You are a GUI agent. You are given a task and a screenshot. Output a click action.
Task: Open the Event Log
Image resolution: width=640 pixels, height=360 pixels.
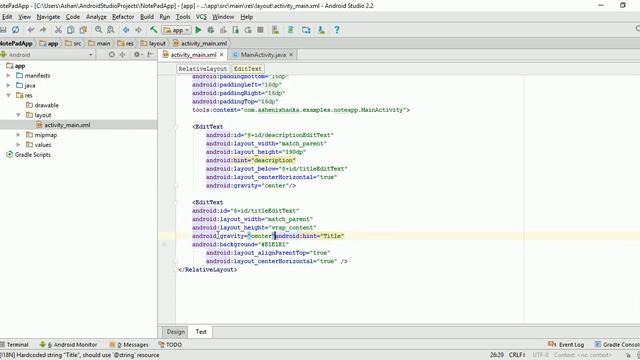566,344
